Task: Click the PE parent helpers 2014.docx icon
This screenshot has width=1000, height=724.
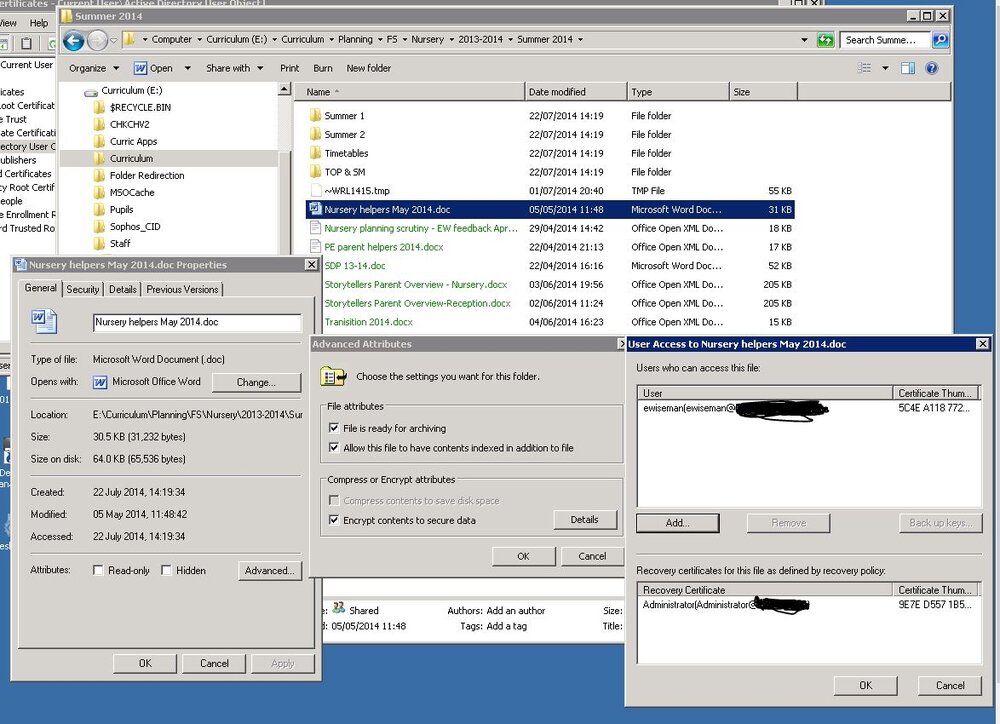Action: tap(314, 247)
